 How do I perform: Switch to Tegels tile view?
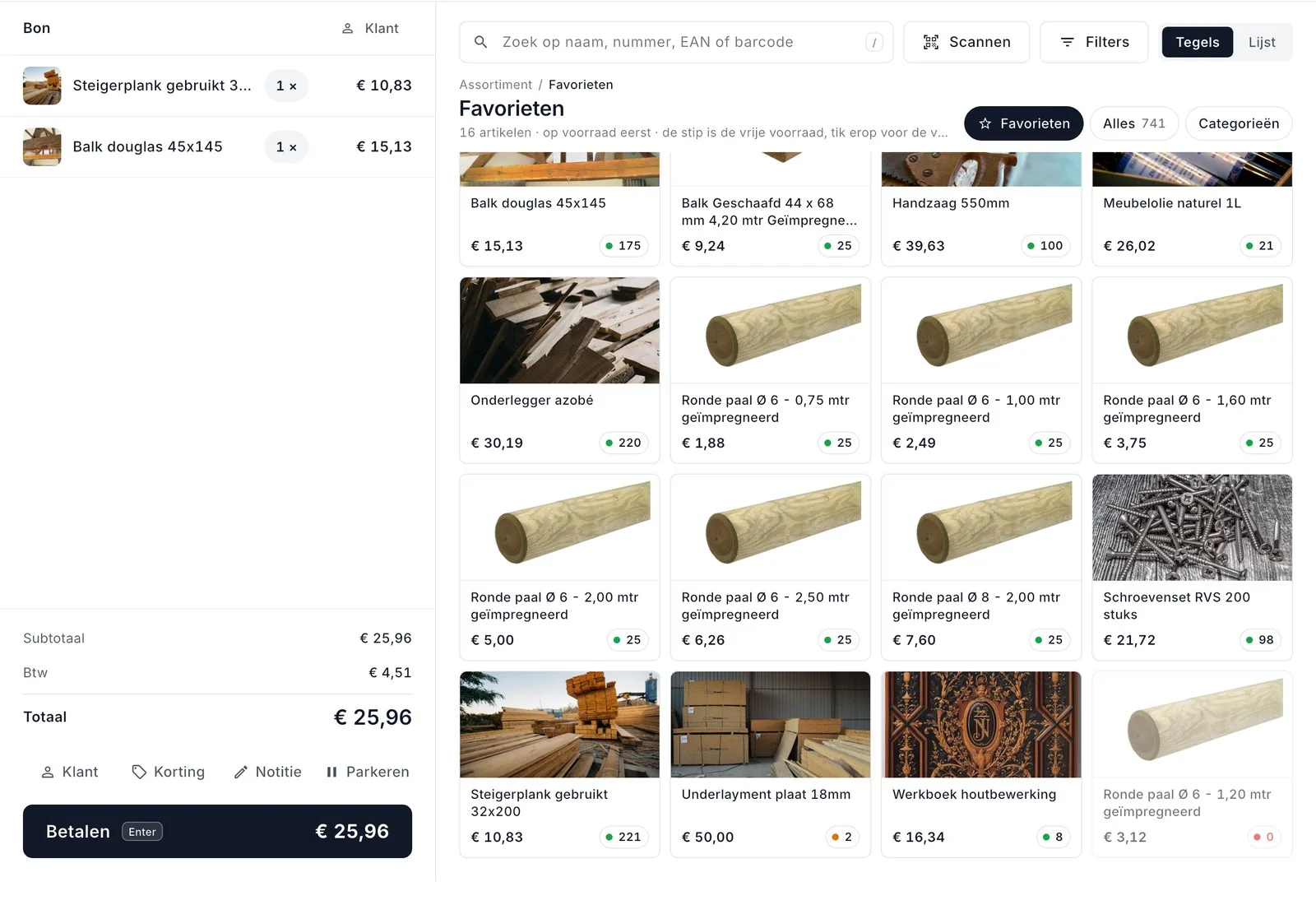(1197, 42)
